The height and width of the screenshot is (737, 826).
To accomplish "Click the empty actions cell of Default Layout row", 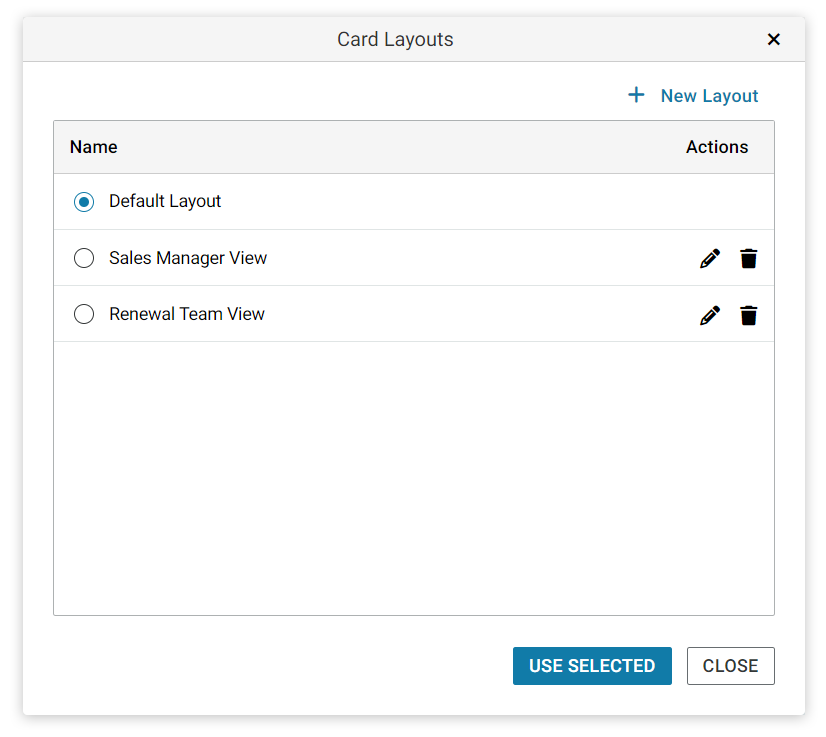I will 716,202.
